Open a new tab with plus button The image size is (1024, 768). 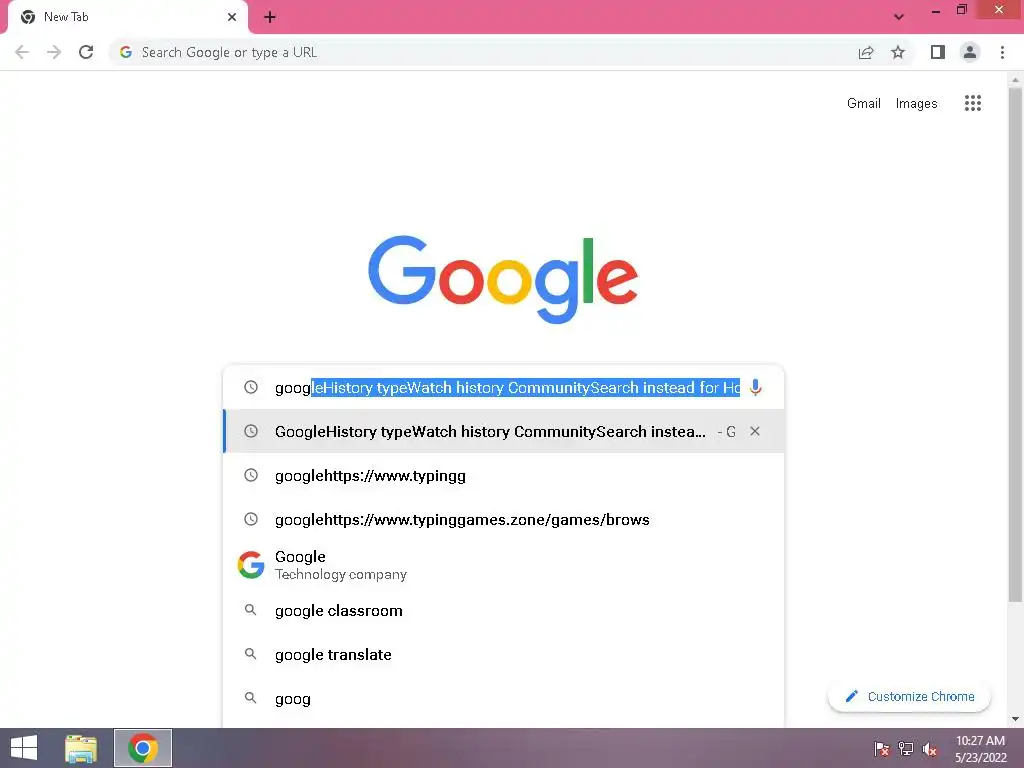coord(270,17)
